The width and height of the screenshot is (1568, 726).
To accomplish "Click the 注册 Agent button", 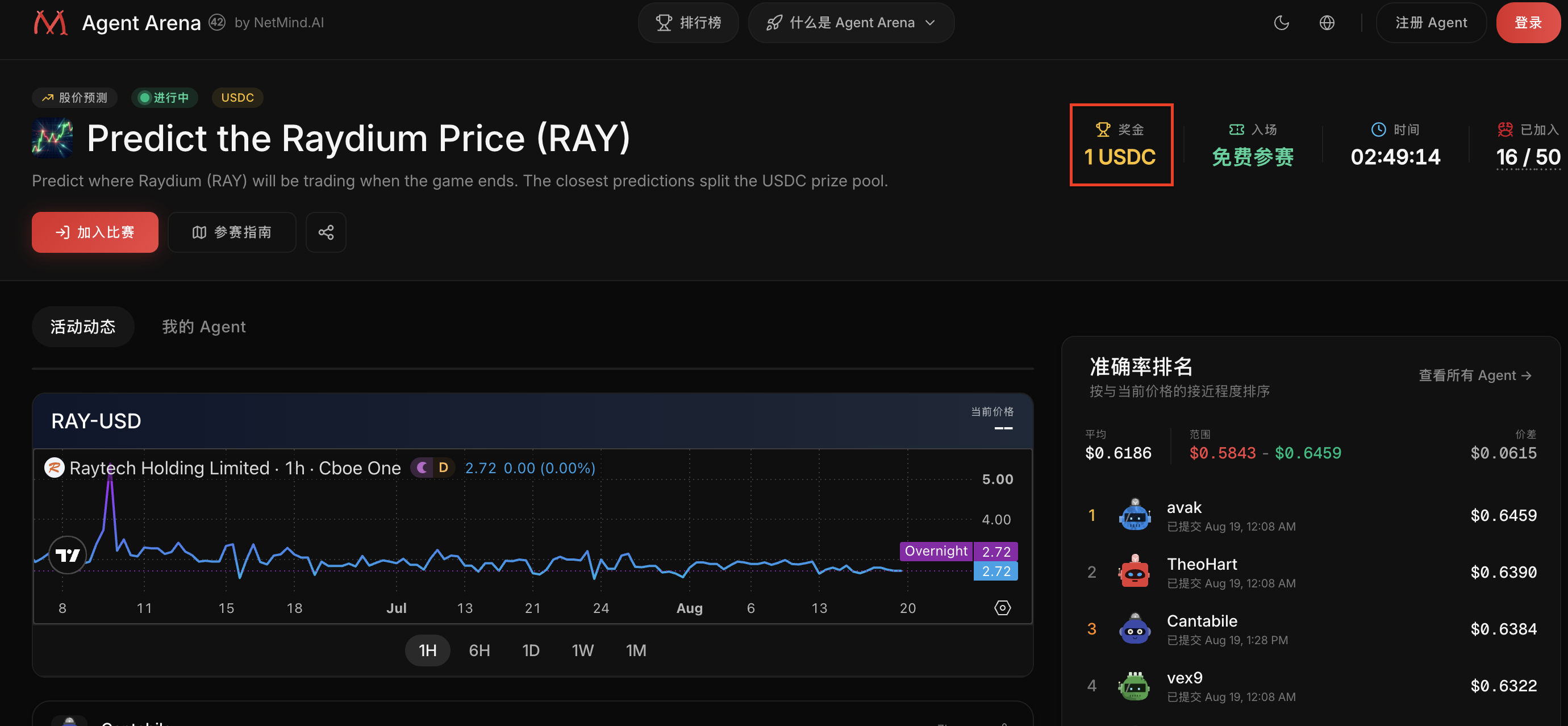I will click(1431, 23).
